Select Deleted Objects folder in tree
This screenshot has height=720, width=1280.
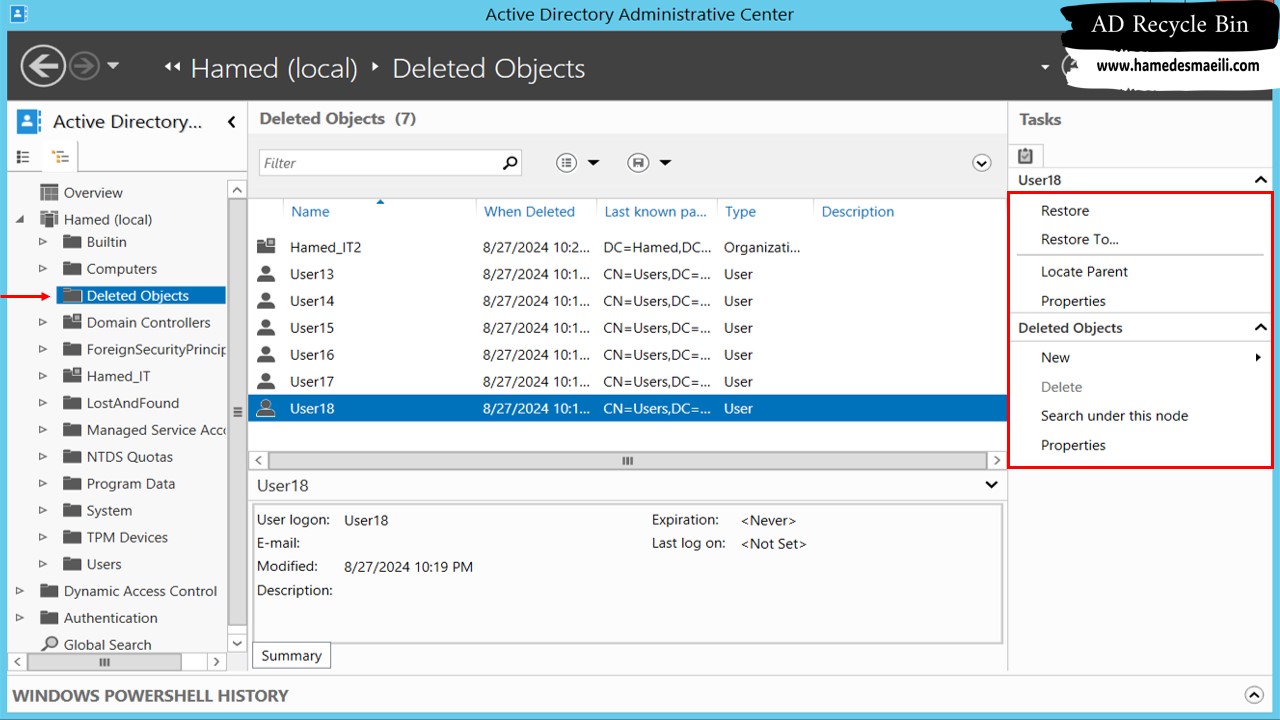click(x=140, y=296)
